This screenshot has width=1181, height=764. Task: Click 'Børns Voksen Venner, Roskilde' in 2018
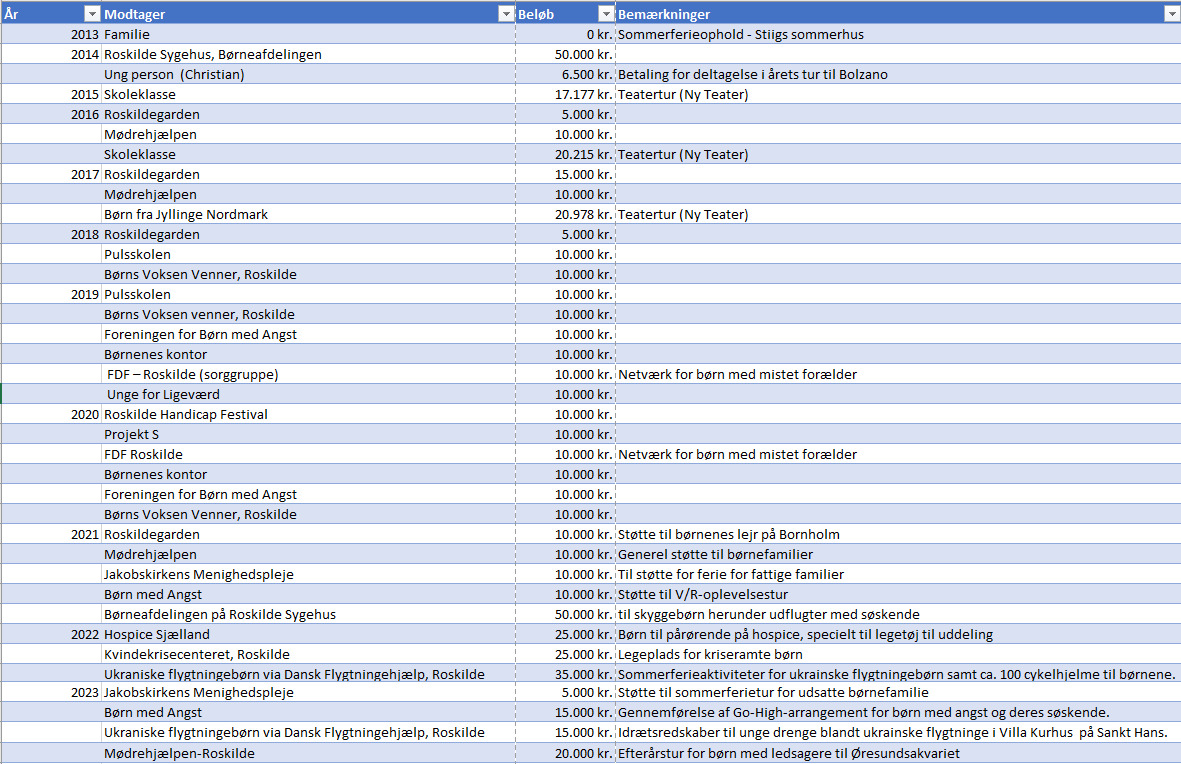tap(308, 274)
